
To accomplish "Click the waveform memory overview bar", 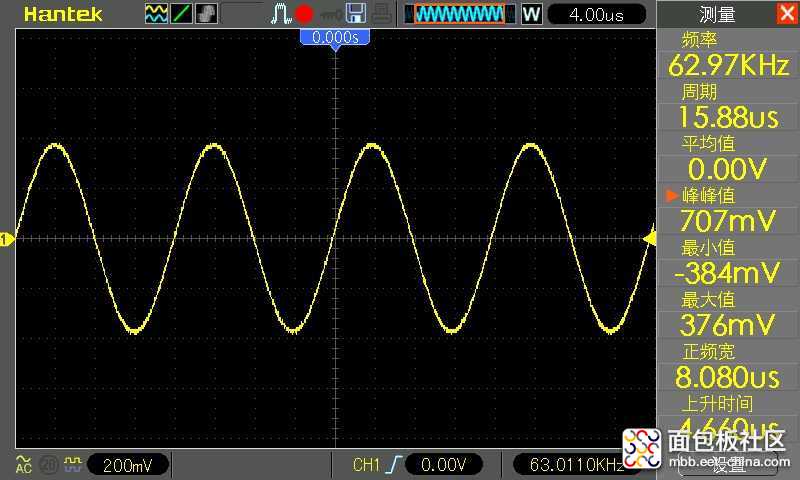I will pyautogui.click(x=459, y=14).
